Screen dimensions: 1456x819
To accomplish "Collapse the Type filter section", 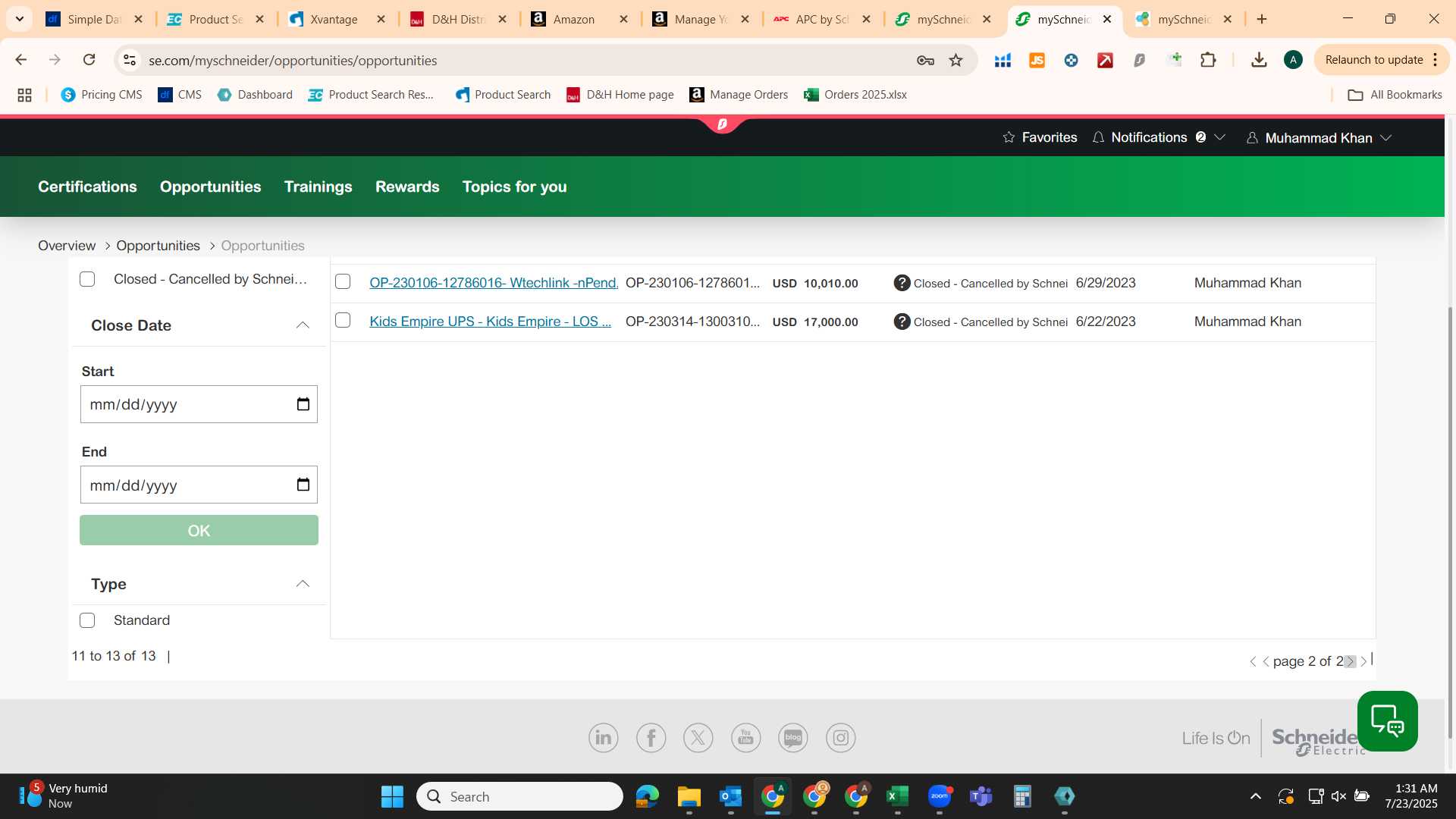I will [x=303, y=584].
